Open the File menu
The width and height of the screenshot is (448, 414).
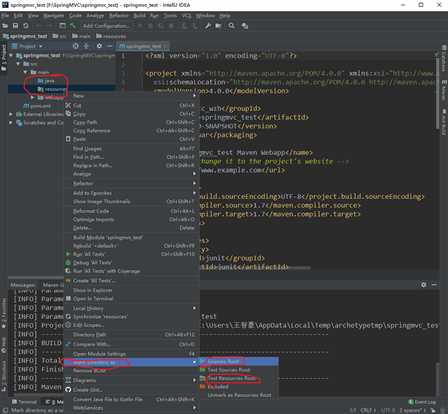[5, 16]
